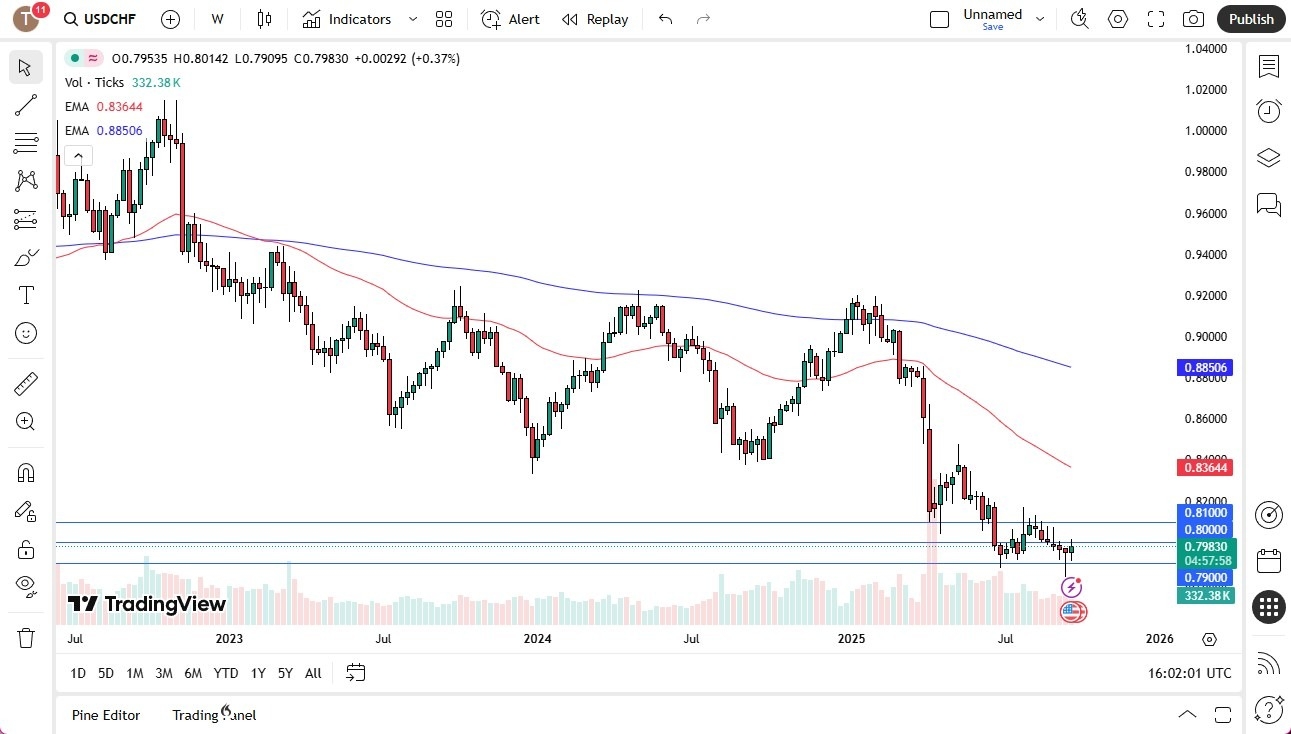The height and width of the screenshot is (734, 1291).
Task: Toggle magnet mode on
Action: (x=26, y=472)
